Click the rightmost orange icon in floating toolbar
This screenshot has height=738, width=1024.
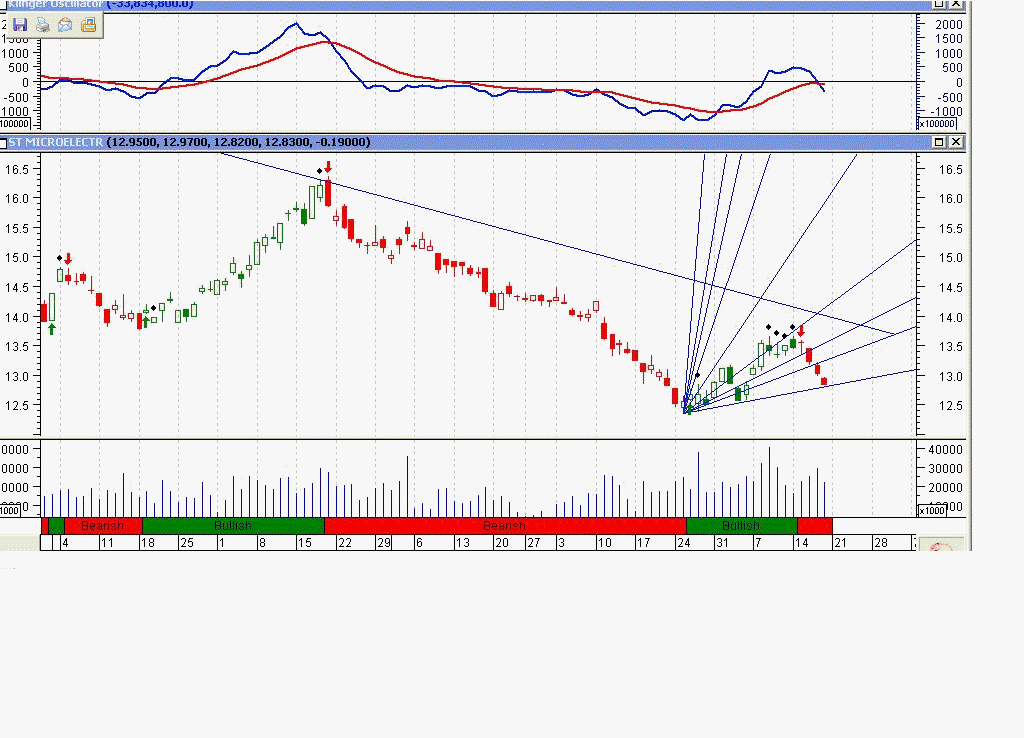coord(88,25)
